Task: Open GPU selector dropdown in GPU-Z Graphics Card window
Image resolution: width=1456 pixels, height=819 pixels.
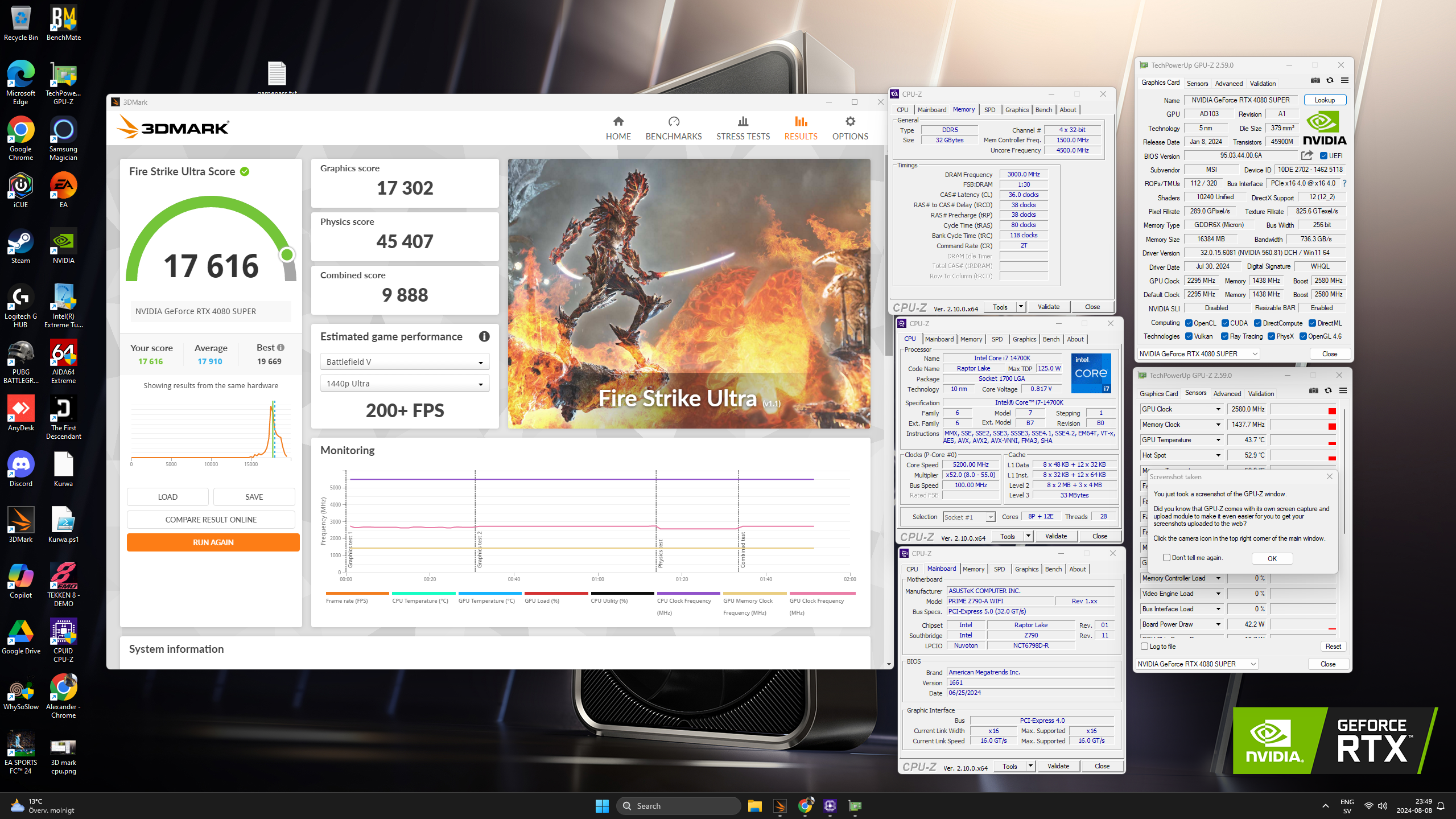Action: pos(1198,353)
